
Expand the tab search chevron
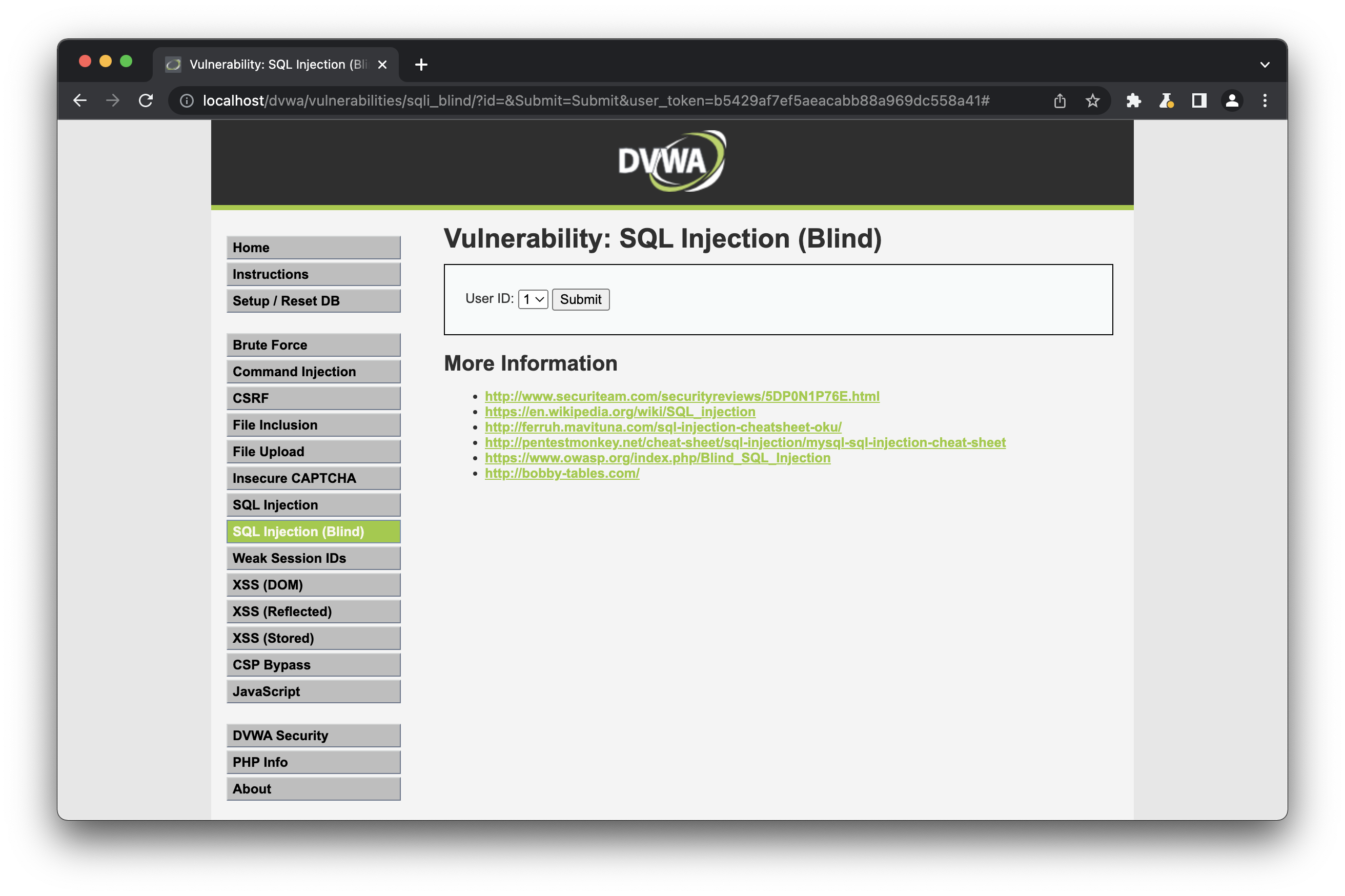tap(1265, 65)
